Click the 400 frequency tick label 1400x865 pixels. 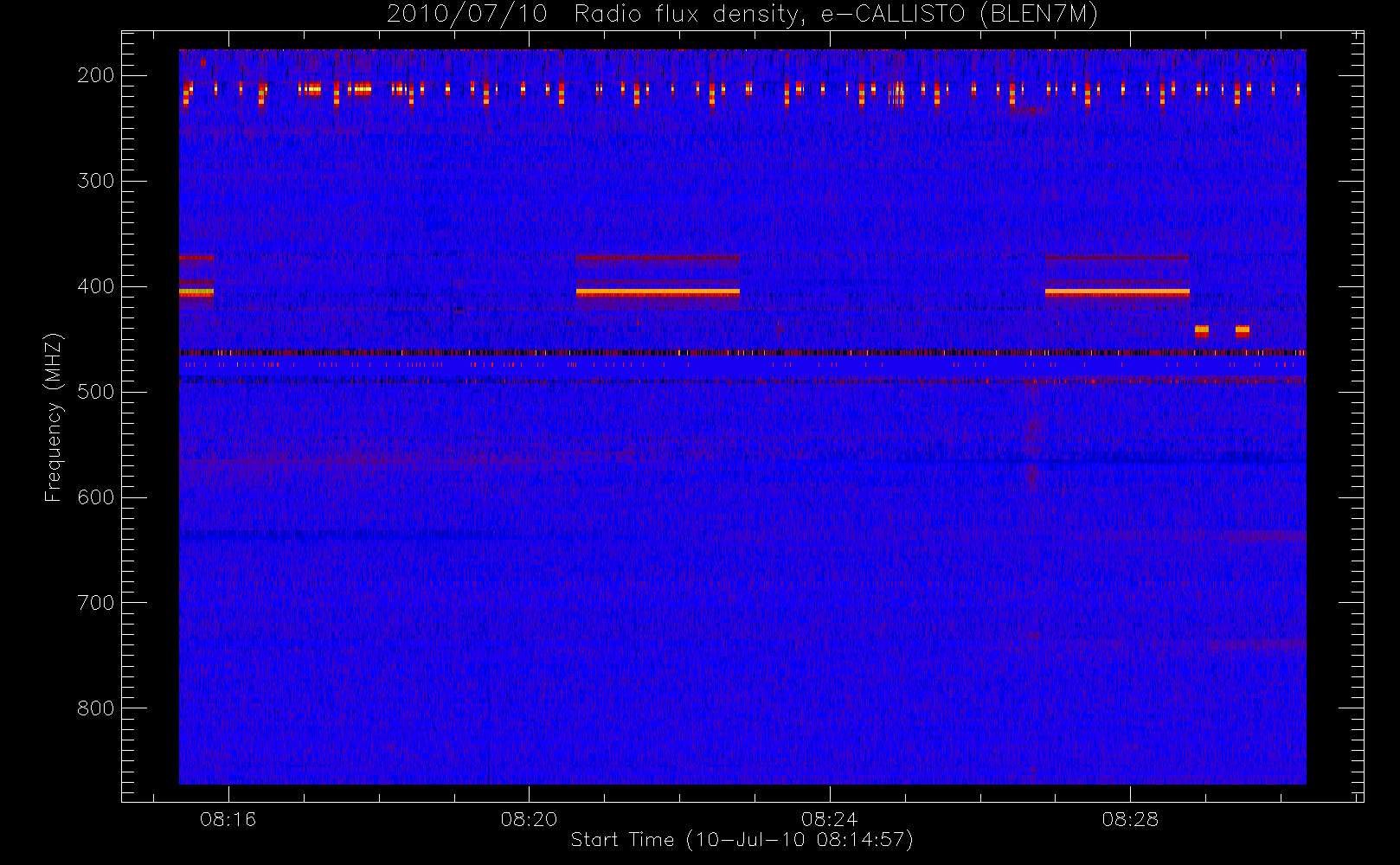coord(96,286)
